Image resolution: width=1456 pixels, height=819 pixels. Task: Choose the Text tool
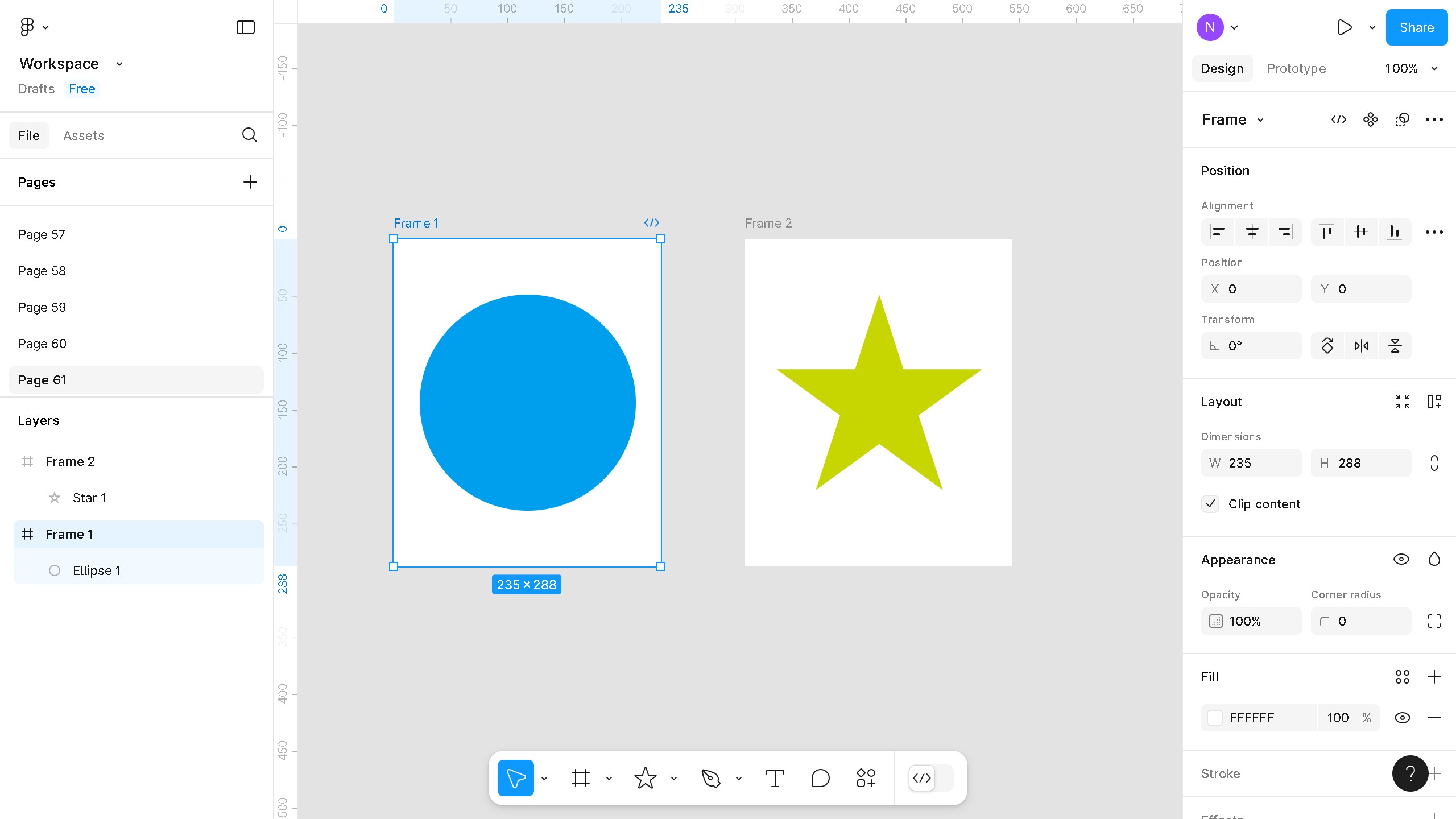(x=775, y=778)
